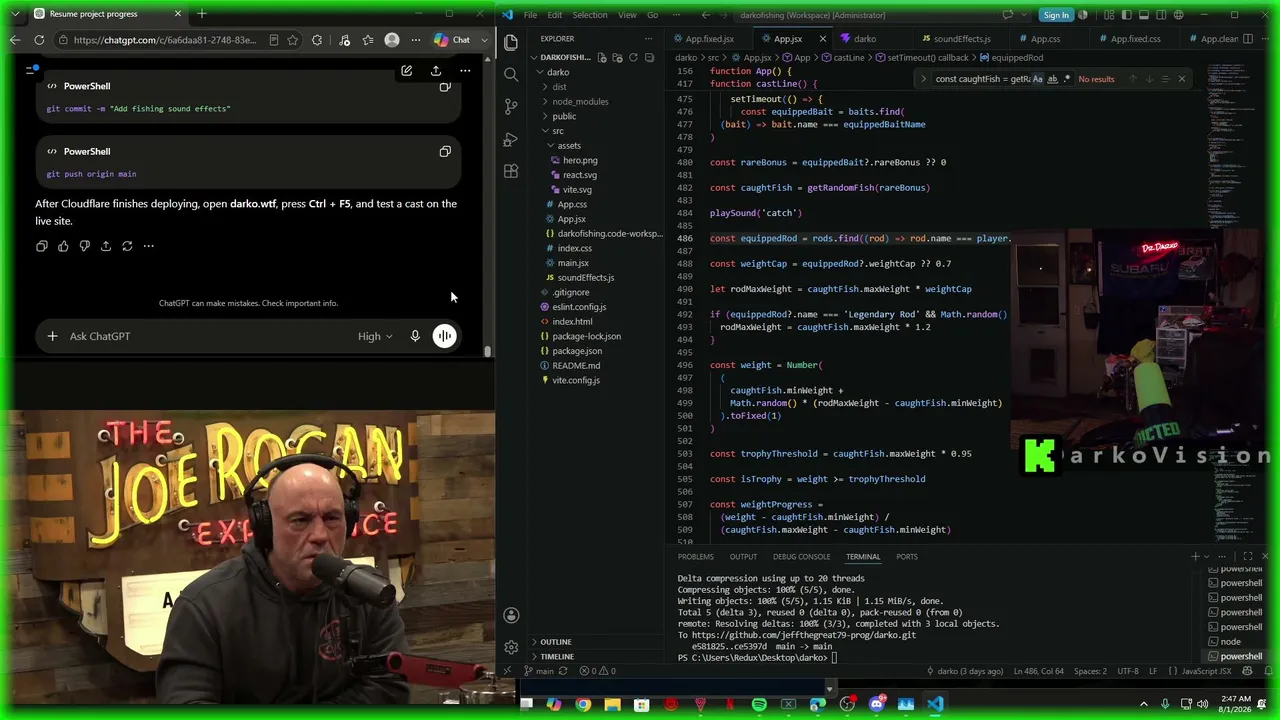Screen dimensions: 1280x720
Task: Add a new terminal with plus
Action: [1195, 556]
